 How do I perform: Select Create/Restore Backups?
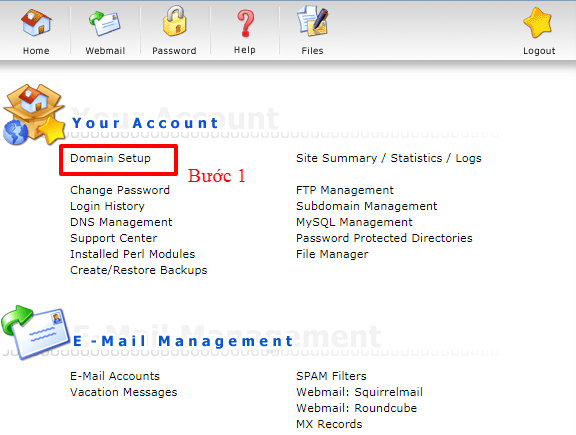pyautogui.click(x=138, y=270)
